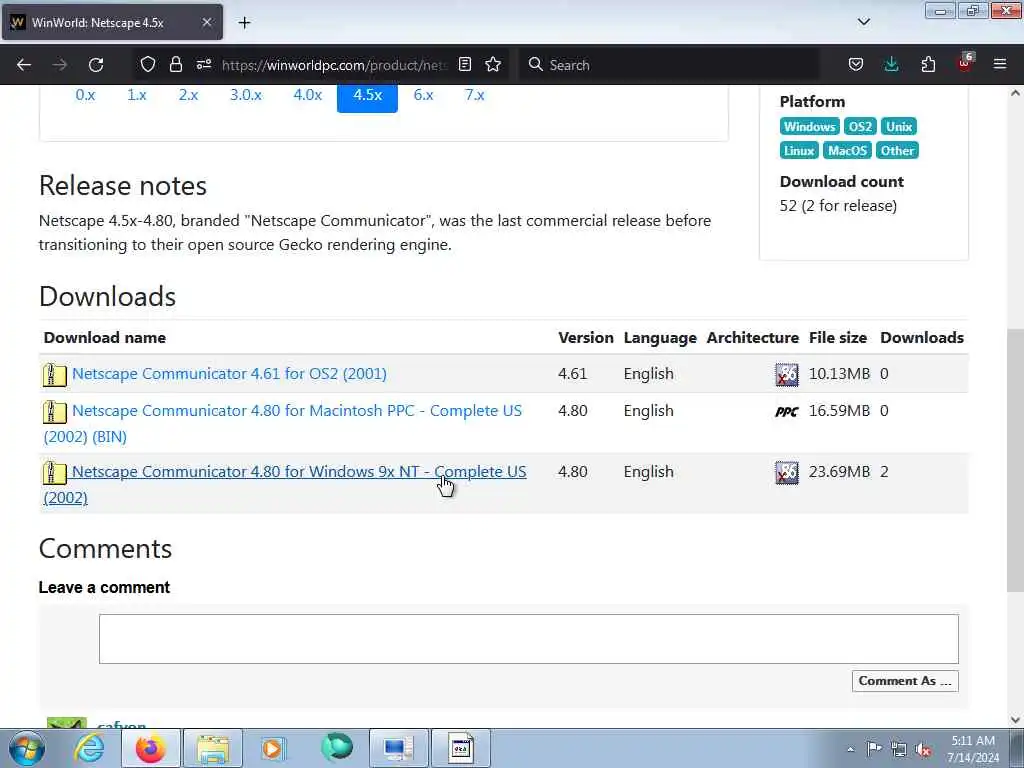Click the Firefox taskbar icon

tap(150, 748)
